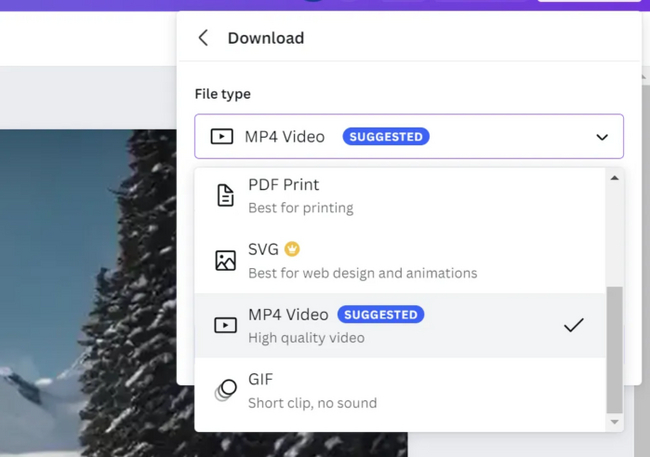Click the checkmark on the MP4 Video row

573,325
